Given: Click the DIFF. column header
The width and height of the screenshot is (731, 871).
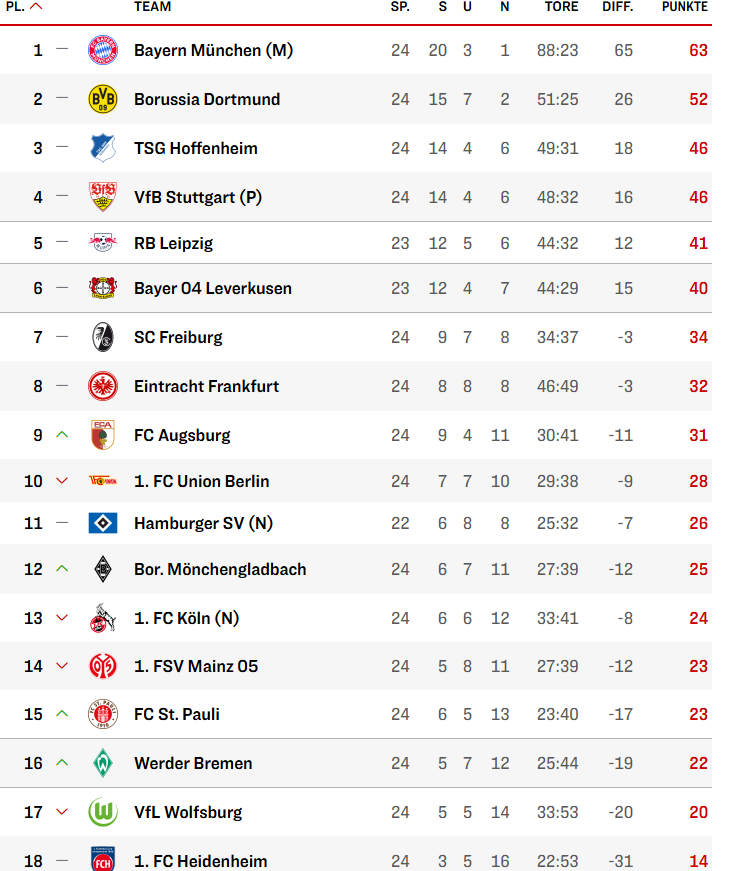Looking at the screenshot, I should point(617,7).
